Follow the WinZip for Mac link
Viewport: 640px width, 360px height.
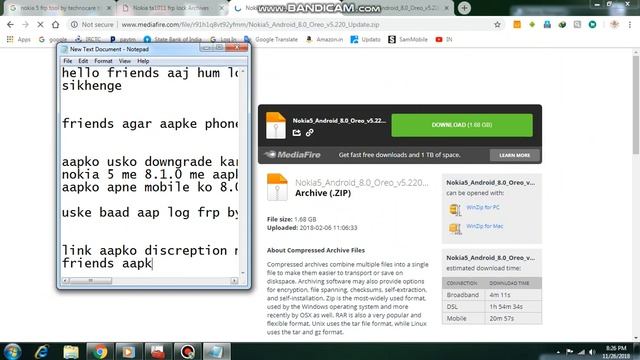484,226
